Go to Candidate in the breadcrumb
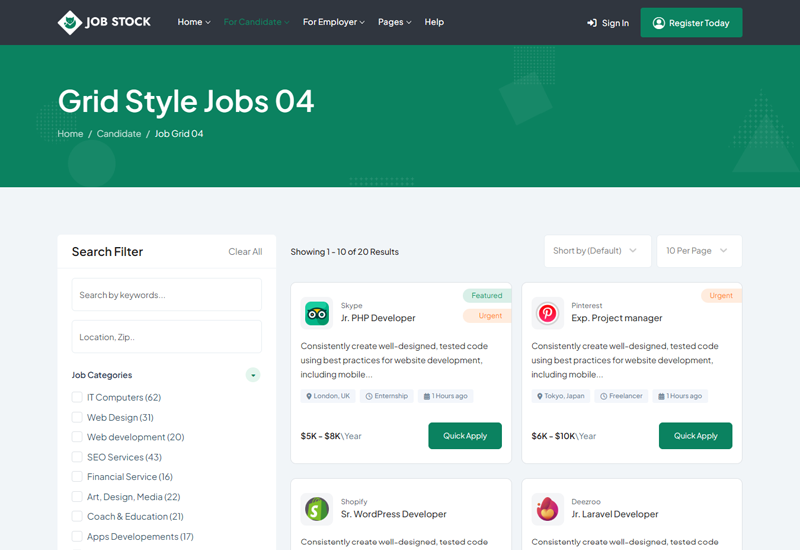 pos(119,134)
